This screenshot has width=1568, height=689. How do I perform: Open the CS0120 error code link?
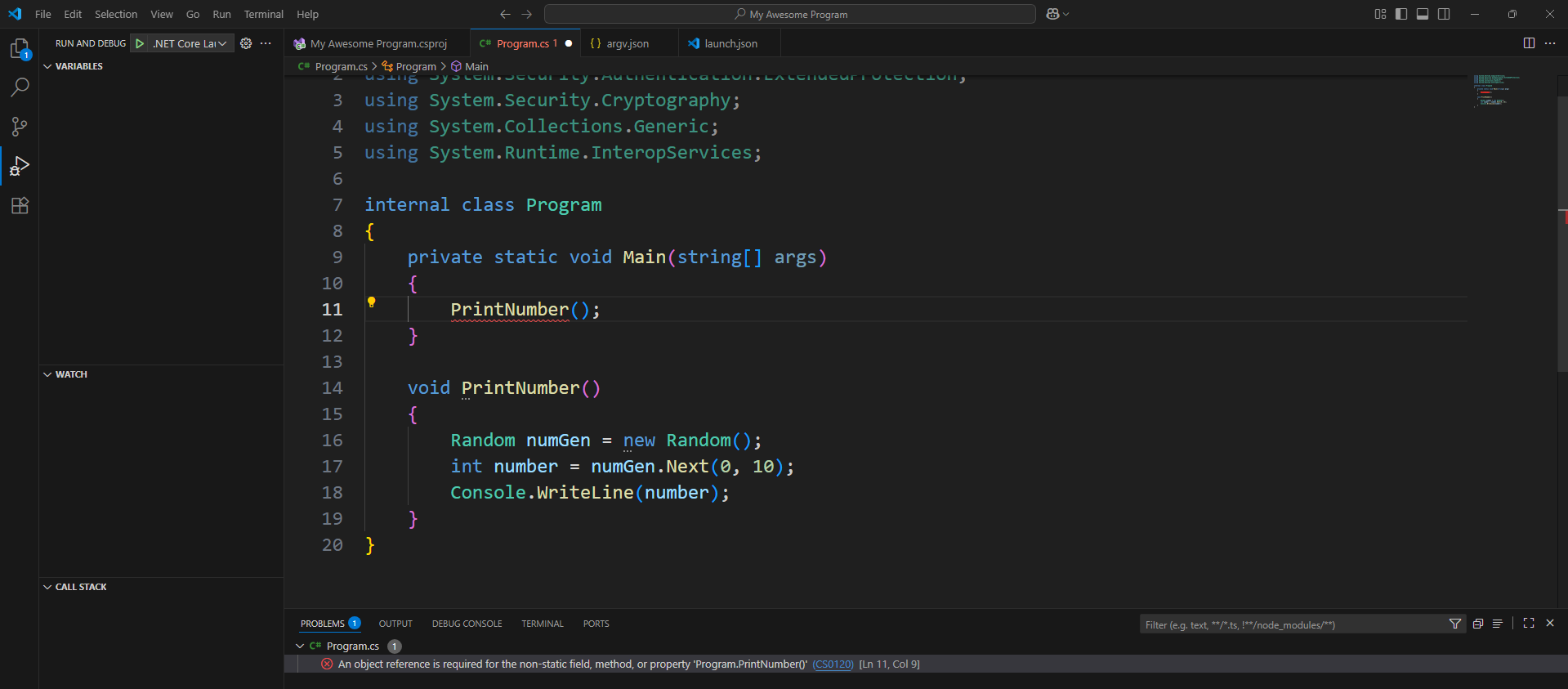click(x=833, y=664)
